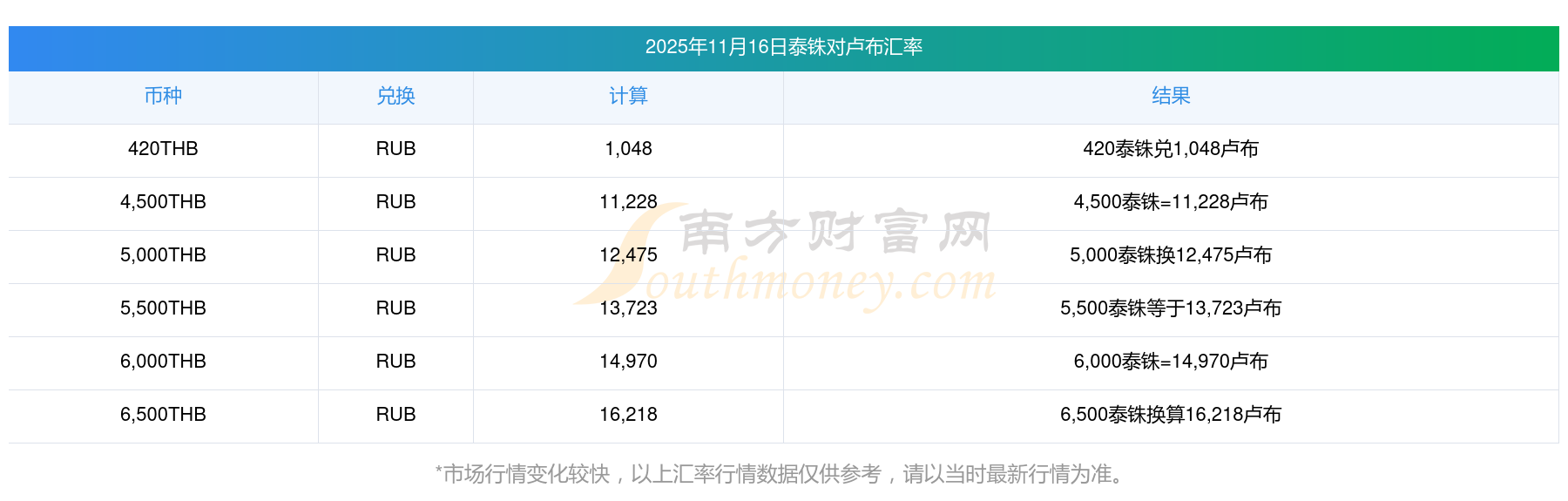Click RUB in the 4,500THB row
1568x501 pixels.
(x=395, y=202)
